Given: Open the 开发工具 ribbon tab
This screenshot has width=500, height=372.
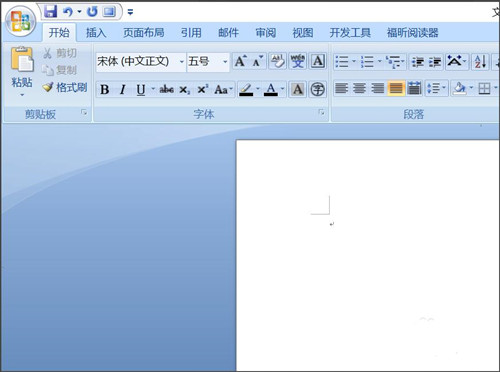Looking at the screenshot, I should tap(350, 33).
